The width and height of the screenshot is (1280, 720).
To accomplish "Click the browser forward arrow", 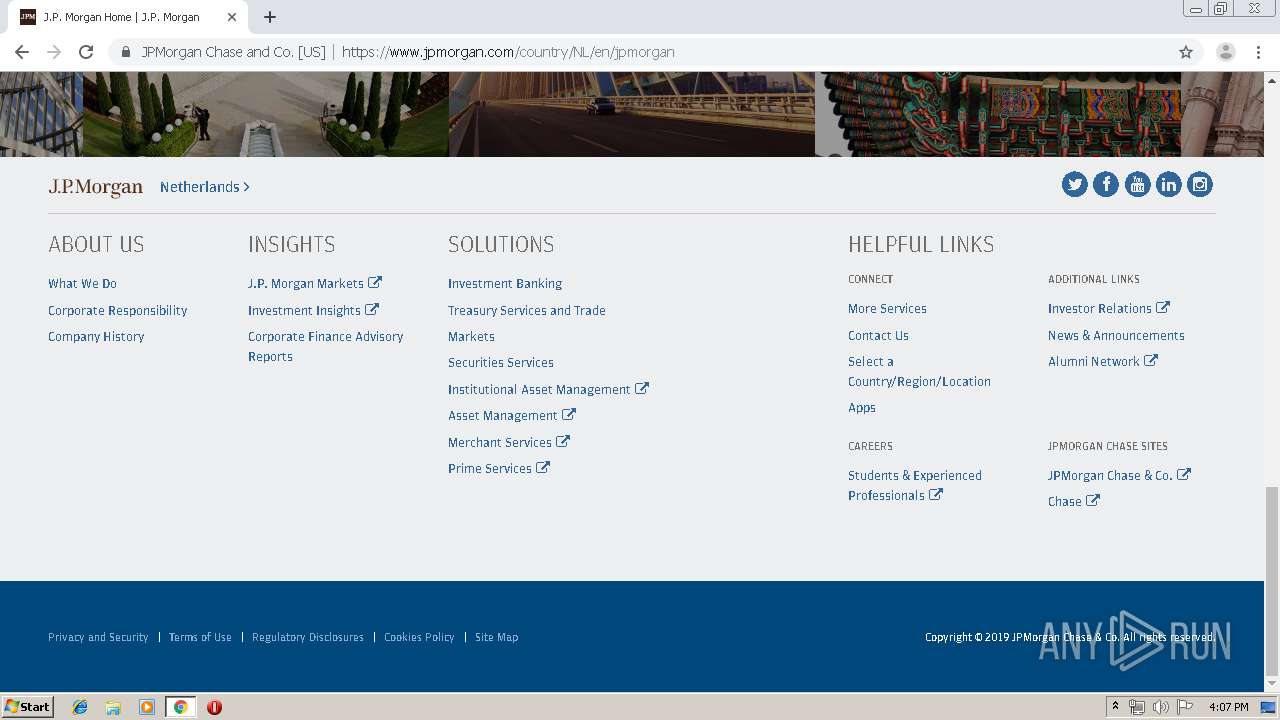I will [54, 52].
